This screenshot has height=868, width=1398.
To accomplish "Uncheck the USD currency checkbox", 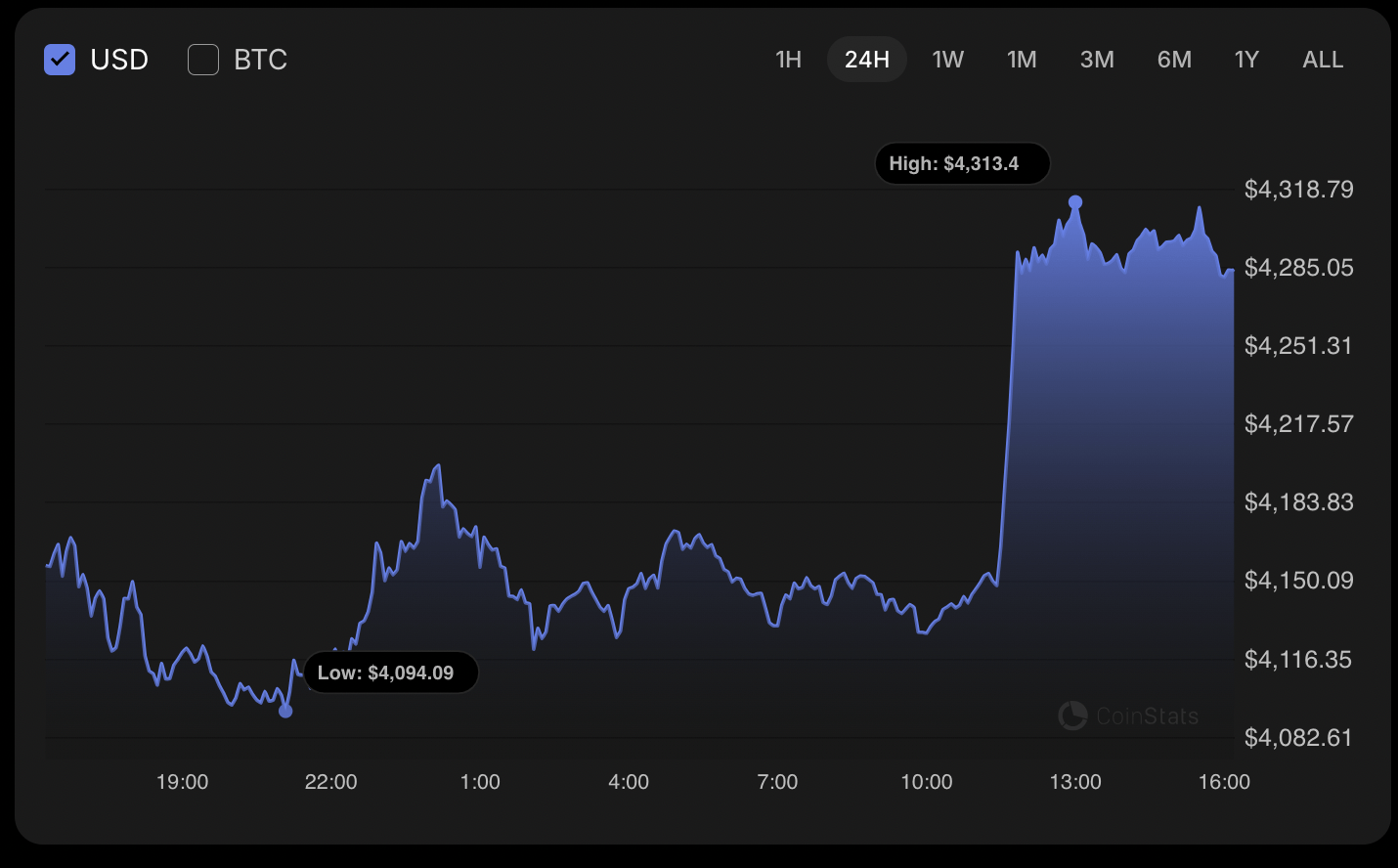I will [x=60, y=60].
